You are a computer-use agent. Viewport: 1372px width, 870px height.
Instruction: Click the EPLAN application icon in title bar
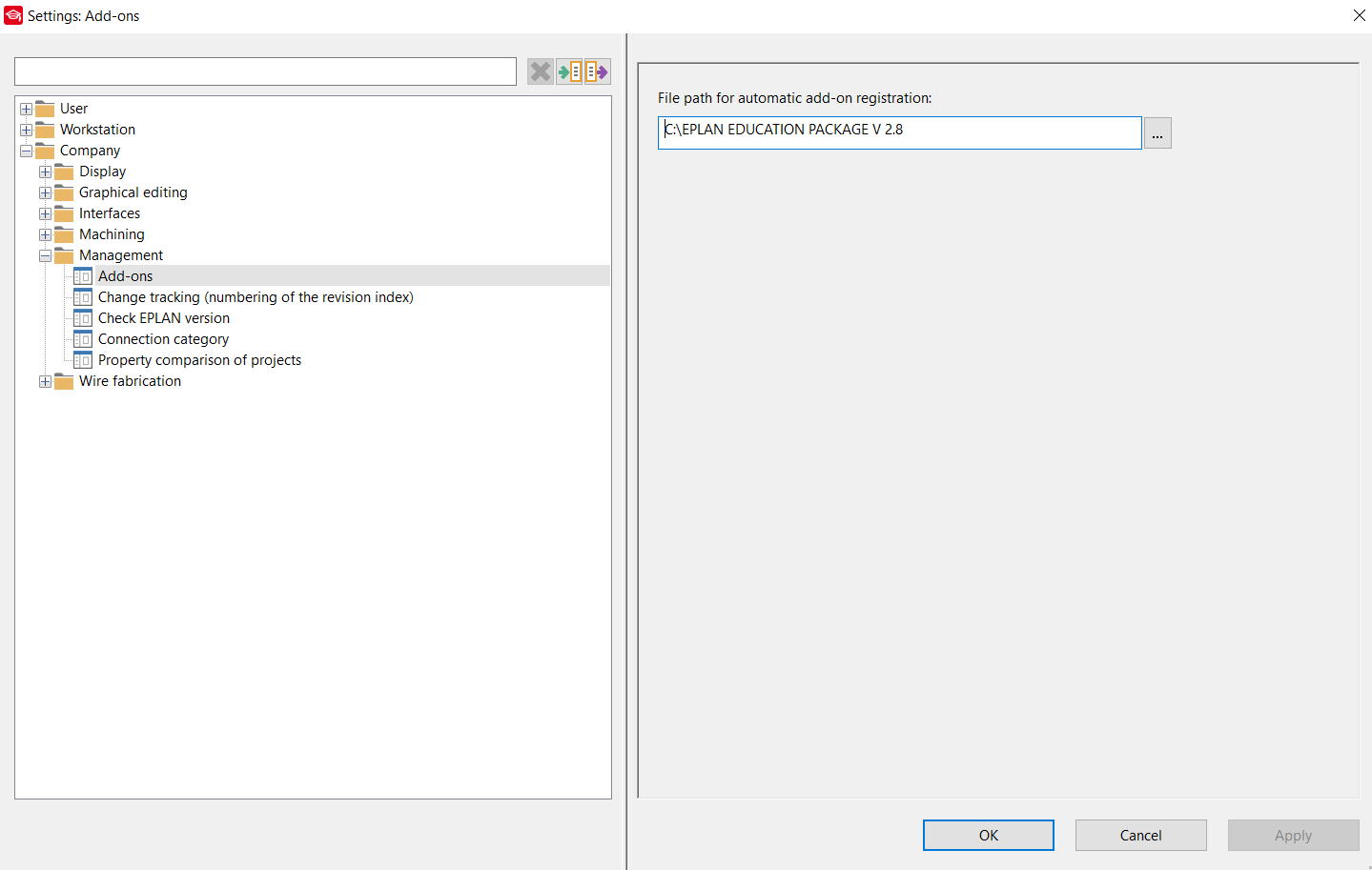click(x=13, y=15)
